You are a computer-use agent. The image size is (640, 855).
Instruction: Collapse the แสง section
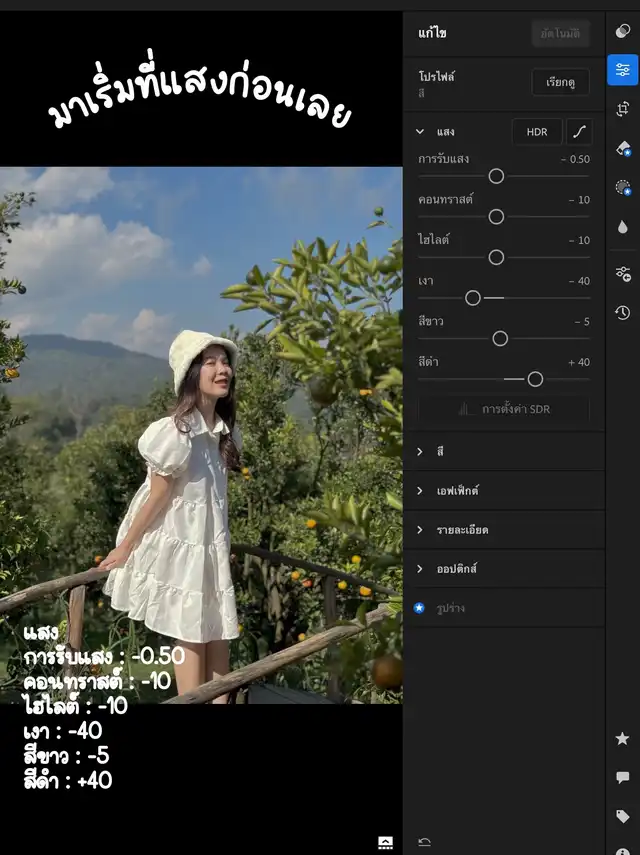[x=421, y=132]
